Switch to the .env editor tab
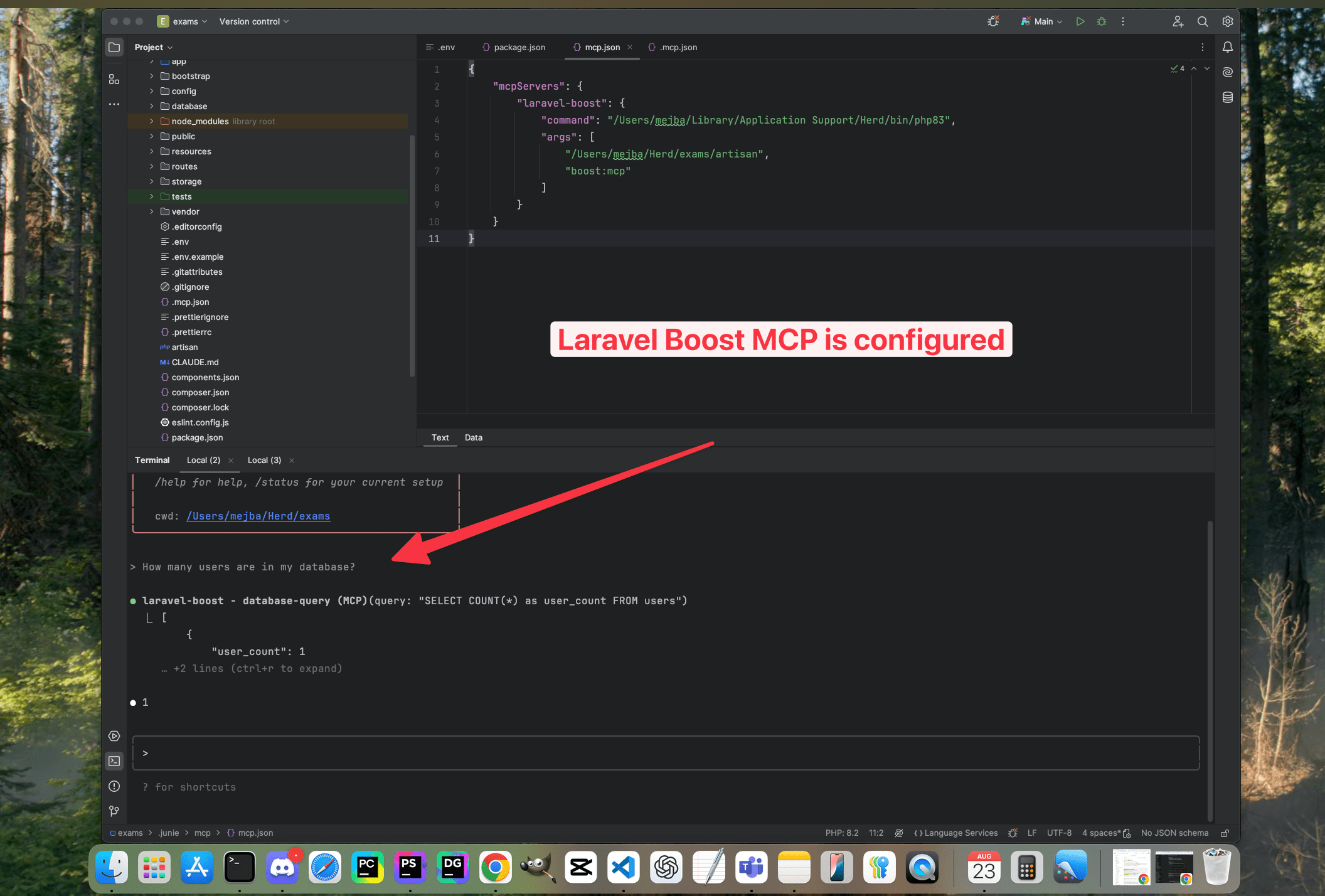Viewport: 1325px width, 896px height. [x=440, y=47]
